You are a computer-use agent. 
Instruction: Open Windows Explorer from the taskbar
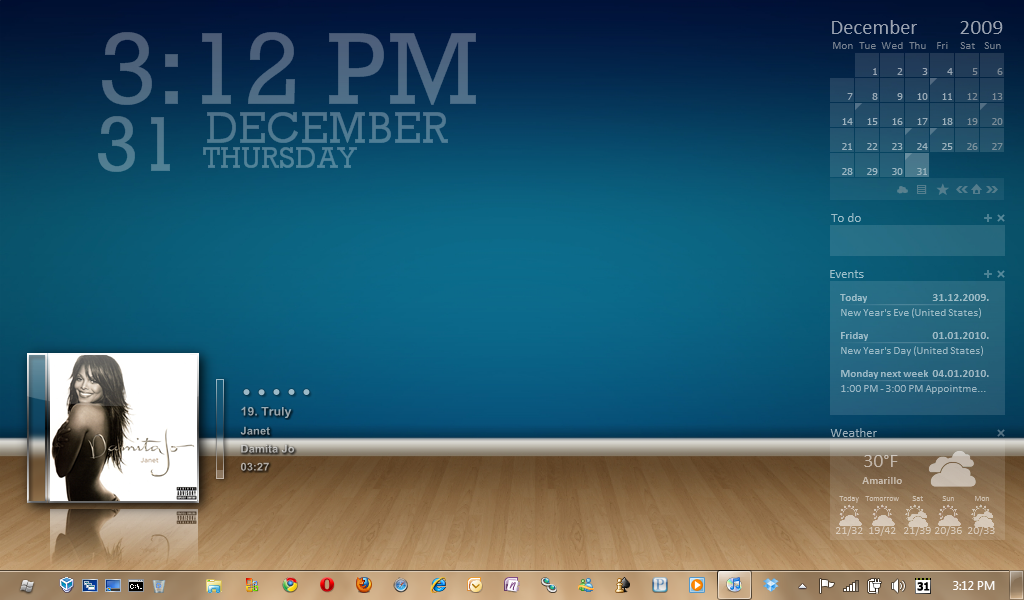pos(214,586)
